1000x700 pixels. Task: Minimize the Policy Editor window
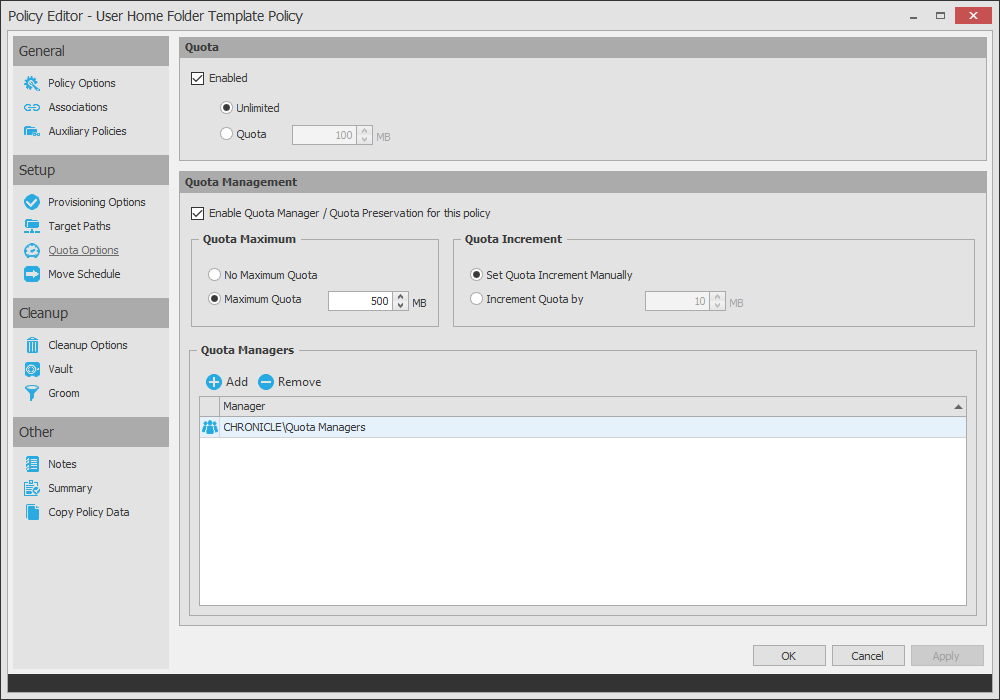913,16
